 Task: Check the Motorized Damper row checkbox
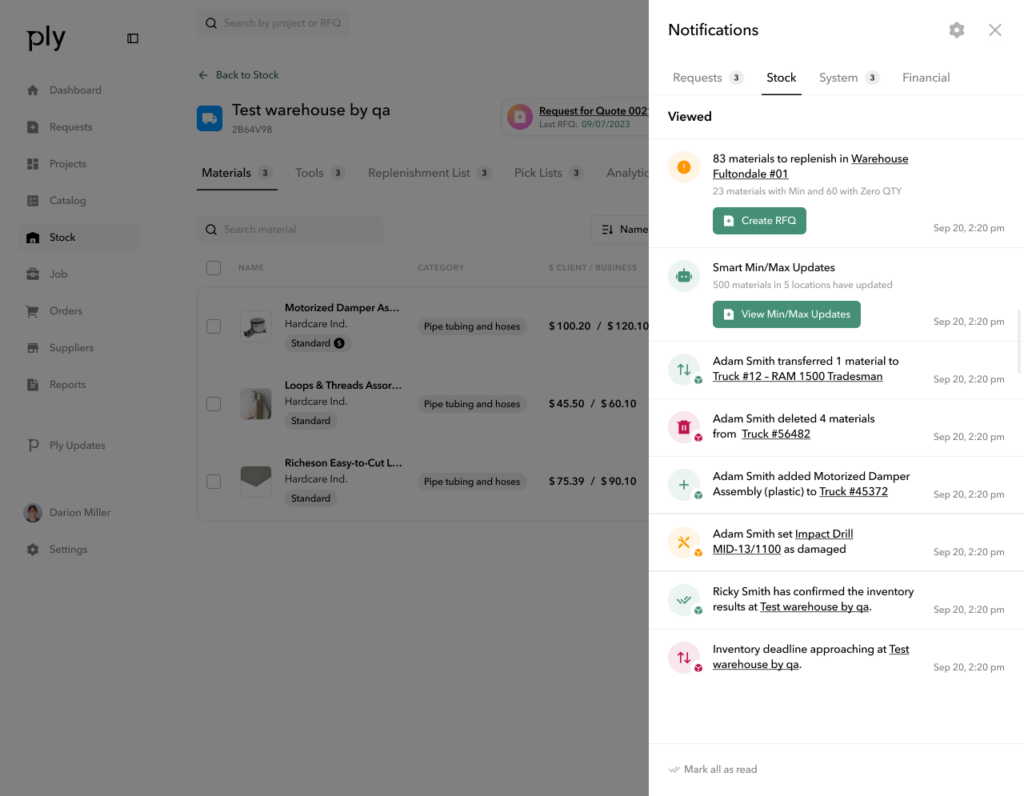point(214,326)
